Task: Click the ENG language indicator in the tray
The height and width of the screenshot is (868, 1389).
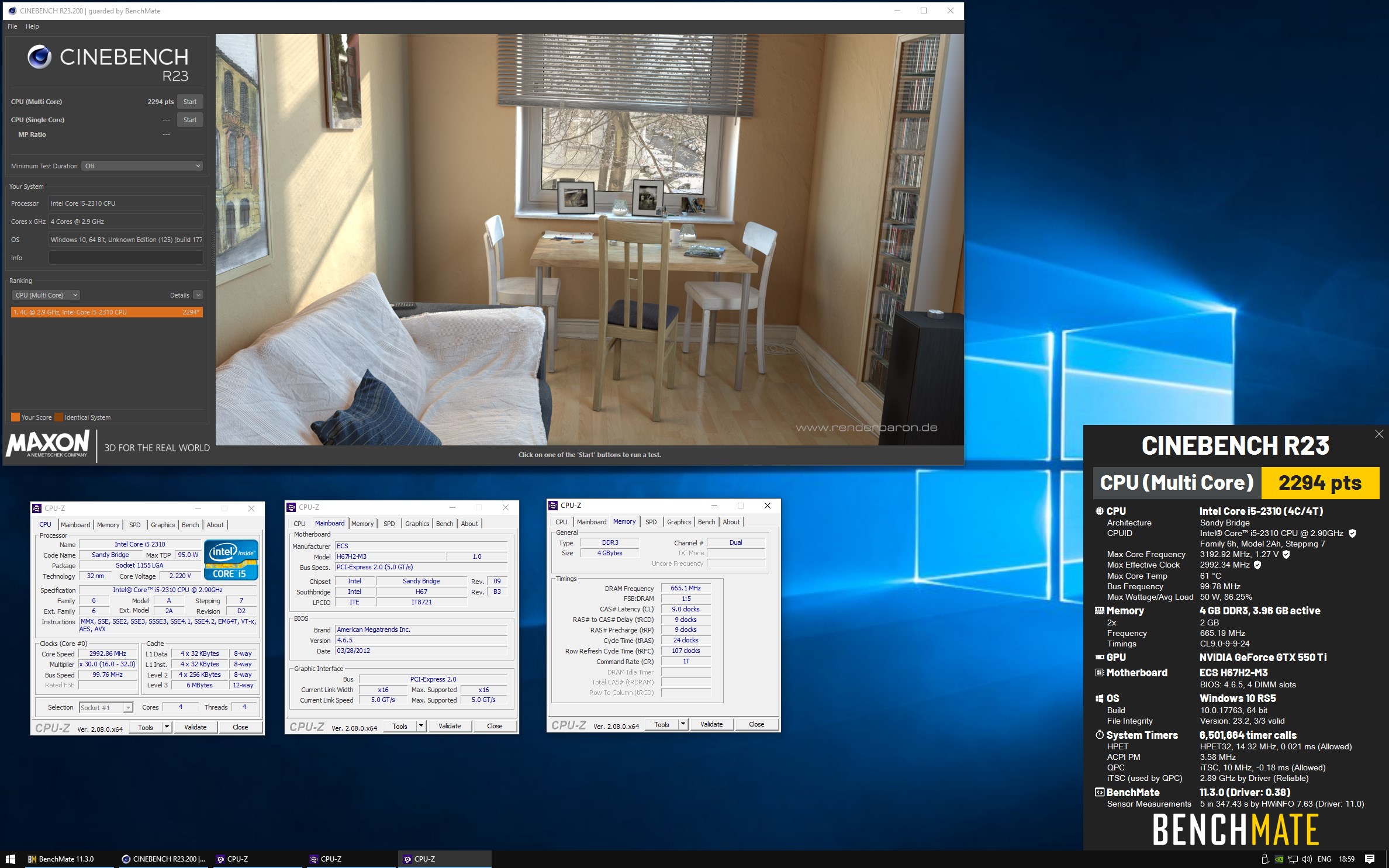Action: click(1324, 859)
